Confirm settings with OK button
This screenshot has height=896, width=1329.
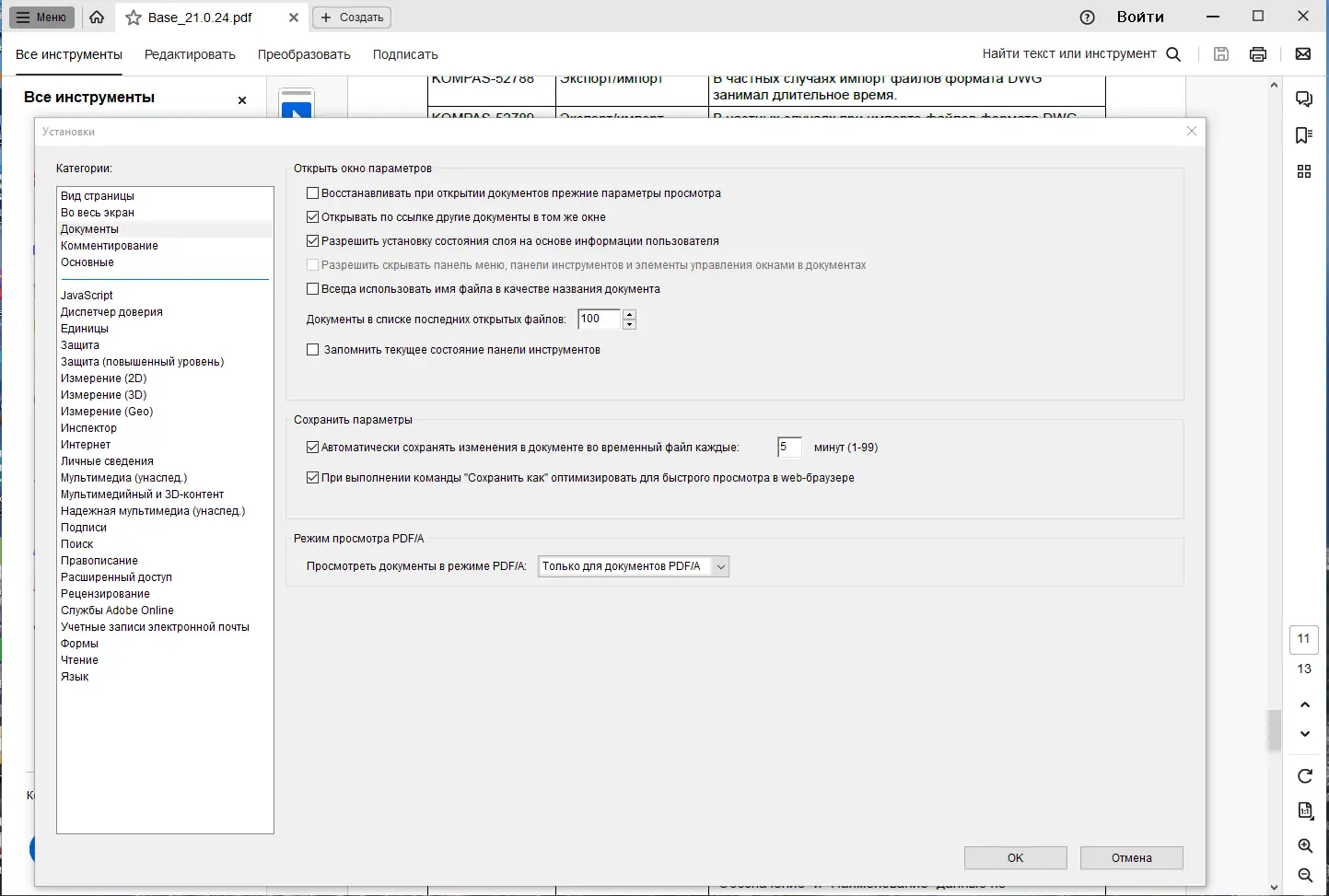coord(1015,858)
